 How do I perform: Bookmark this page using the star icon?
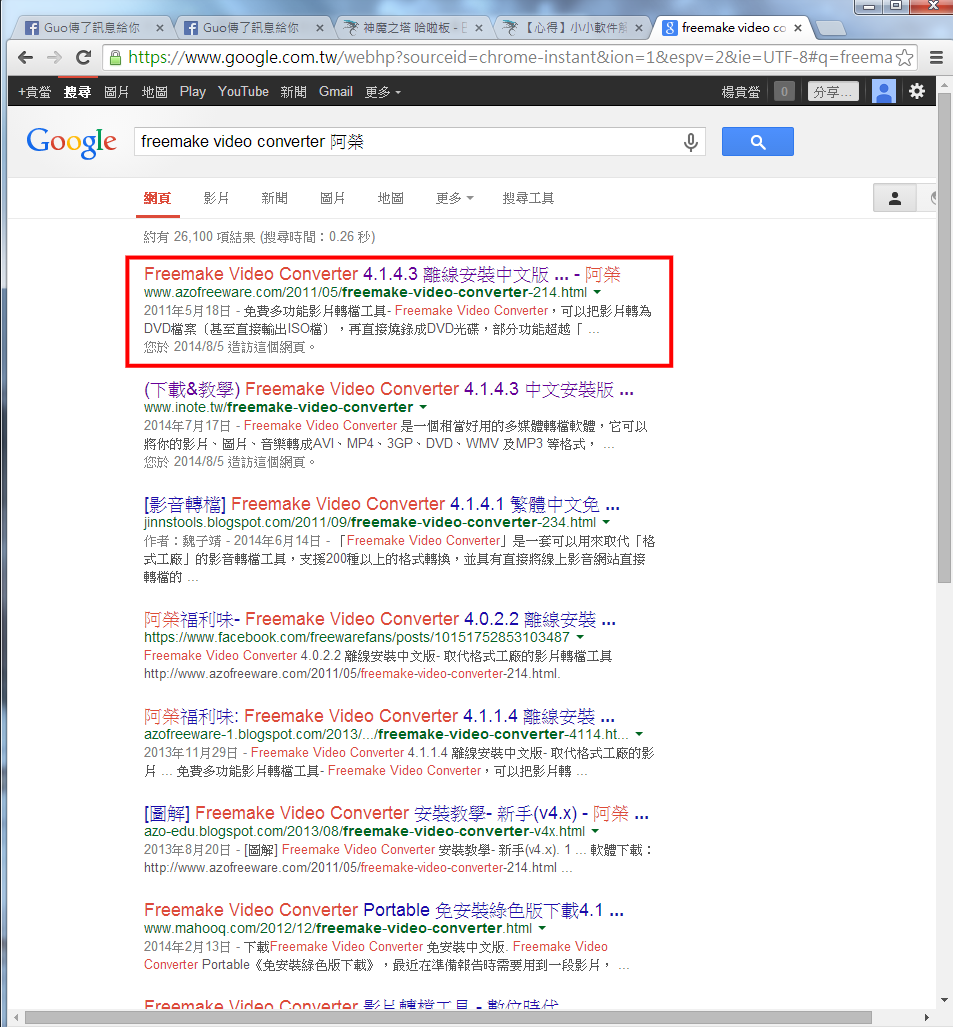click(x=904, y=57)
